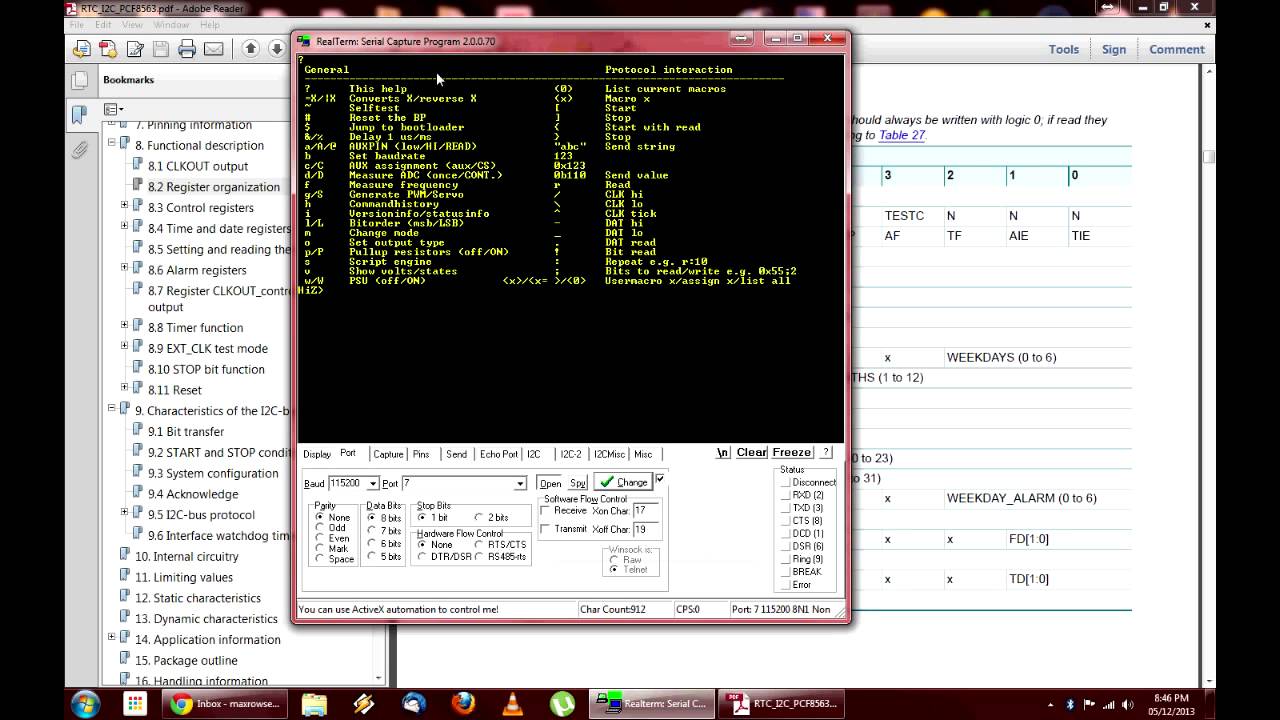This screenshot has height=720, width=1280.
Task: Switch to the Send tab in RealTerm
Action: 456,454
